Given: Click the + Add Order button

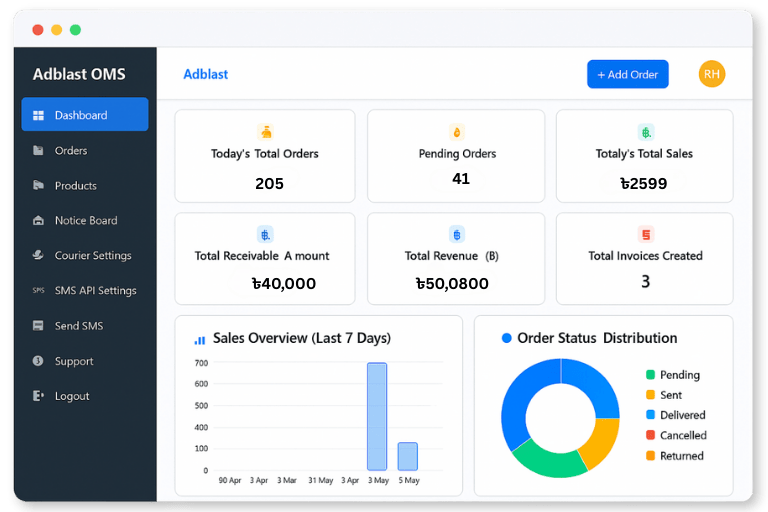Looking at the screenshot, I should (x=627, y=74).
